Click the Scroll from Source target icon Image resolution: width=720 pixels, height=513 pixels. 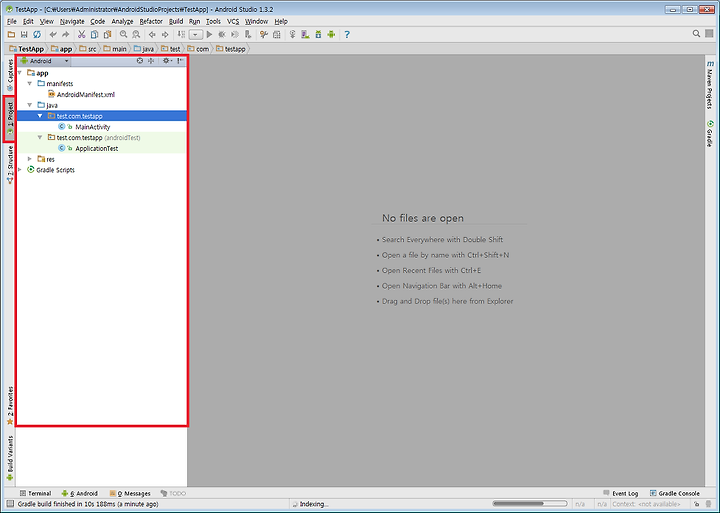pyautogui.click(x=140, y=61)
